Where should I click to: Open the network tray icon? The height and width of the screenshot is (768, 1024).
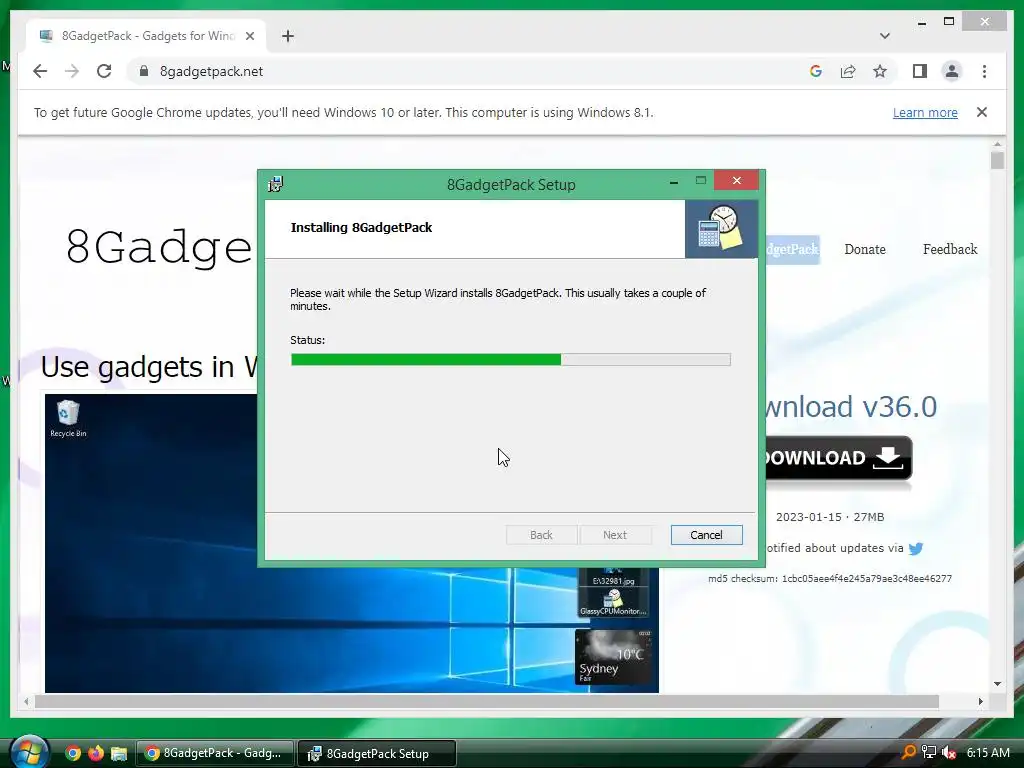[x=929, y=752]
